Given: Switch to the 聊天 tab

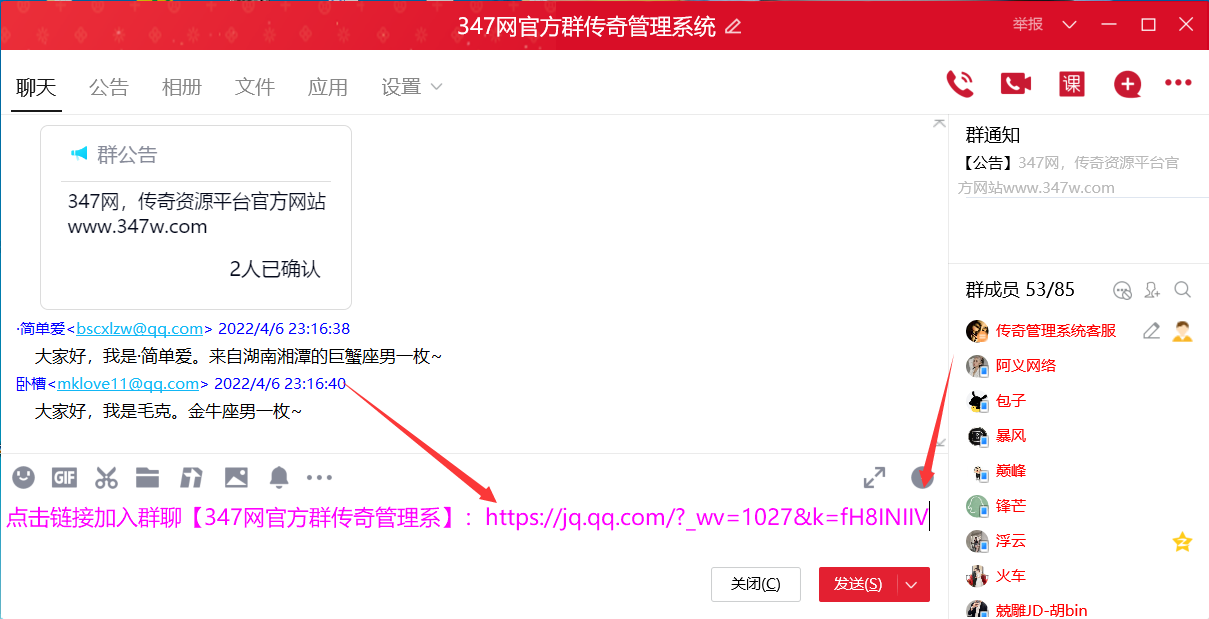Looking at the screenshot, I should click(36, 87).
